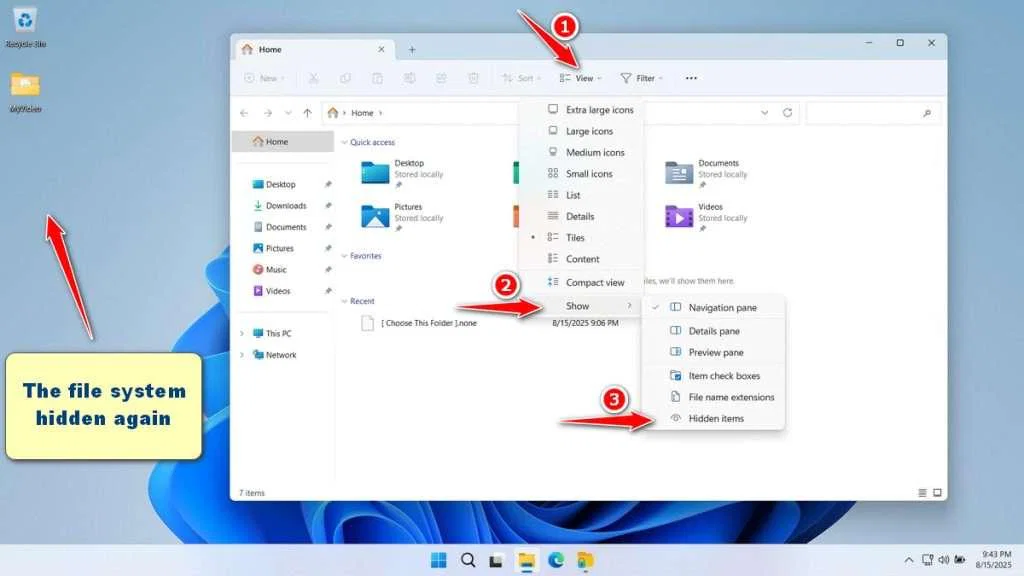Switch to details view via status bar icon

point(919,492)
